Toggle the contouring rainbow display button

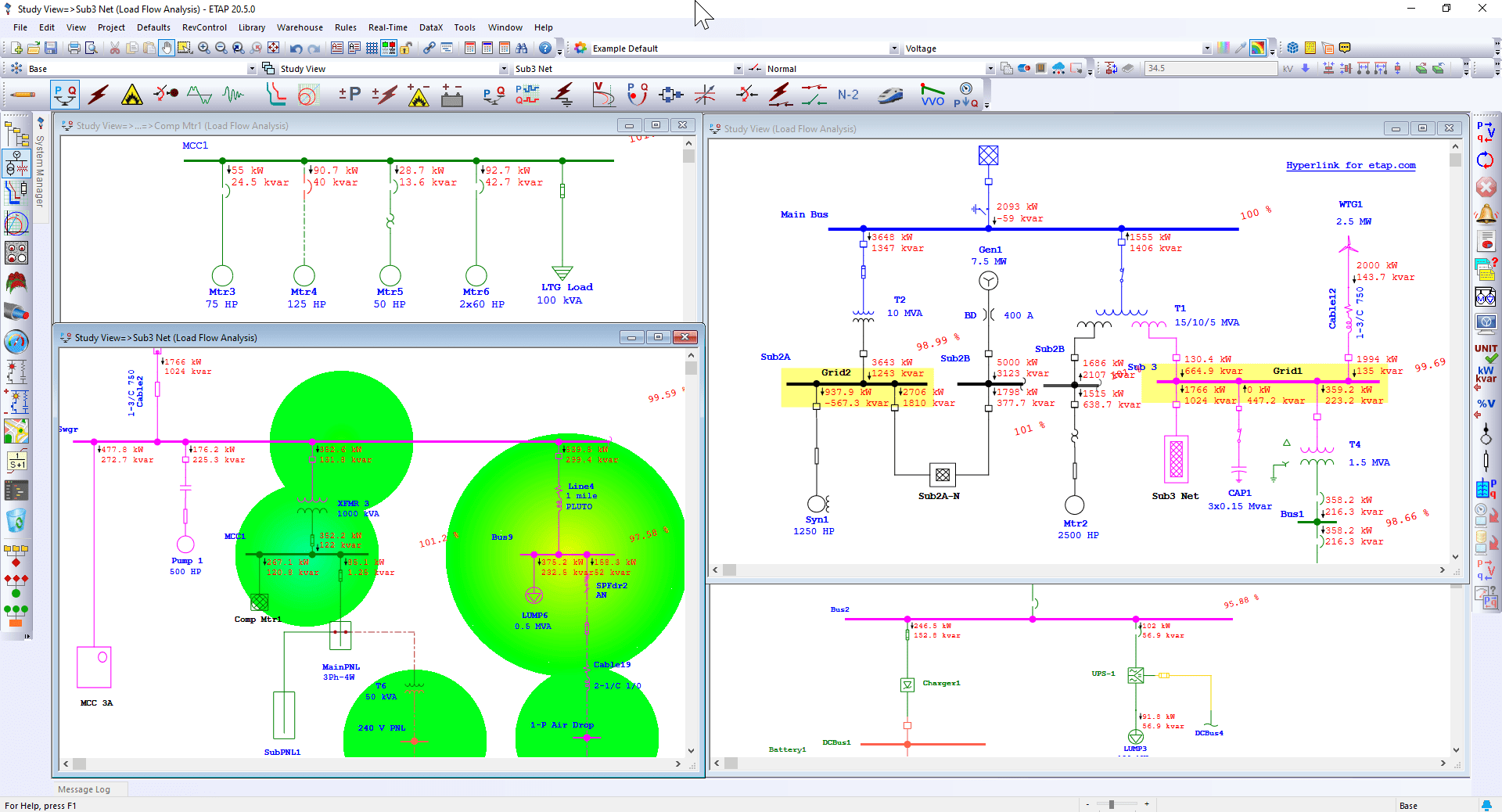click(x=1258, y=49)
